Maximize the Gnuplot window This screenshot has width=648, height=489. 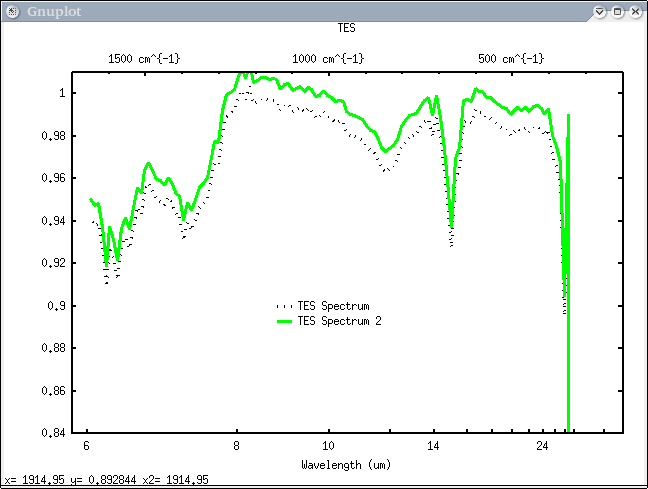[x=617, y=12]
